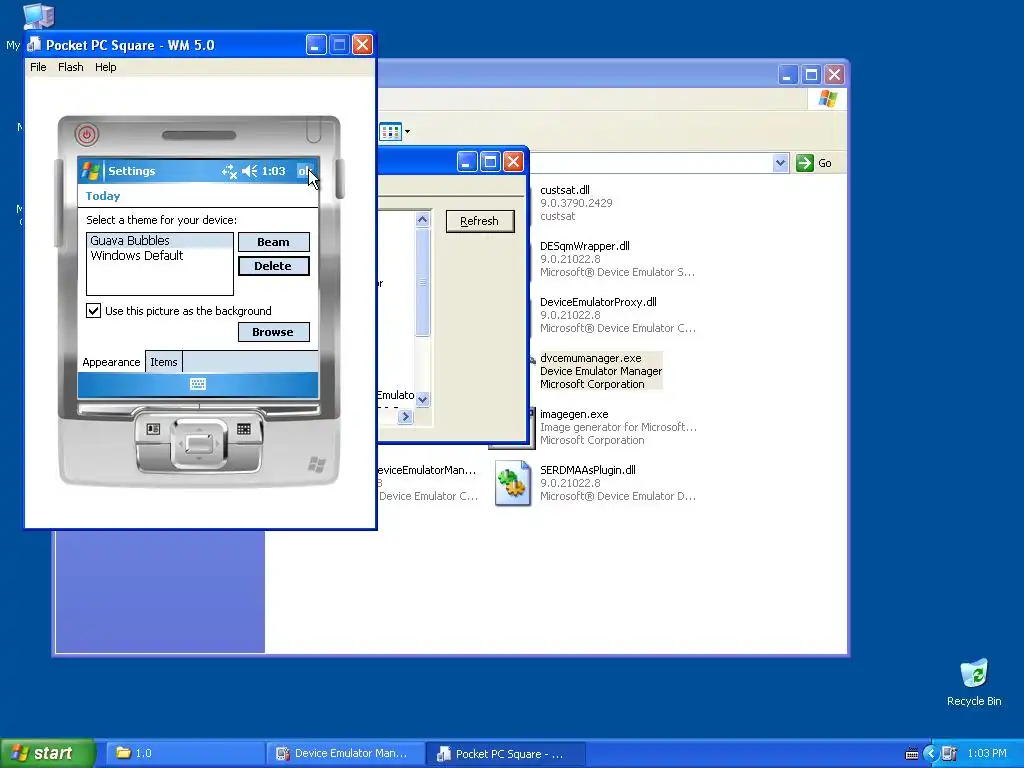Click the taskbar clock showing 1:03 PM
The height and width of the screenshot is (768, 1024).
987,754
